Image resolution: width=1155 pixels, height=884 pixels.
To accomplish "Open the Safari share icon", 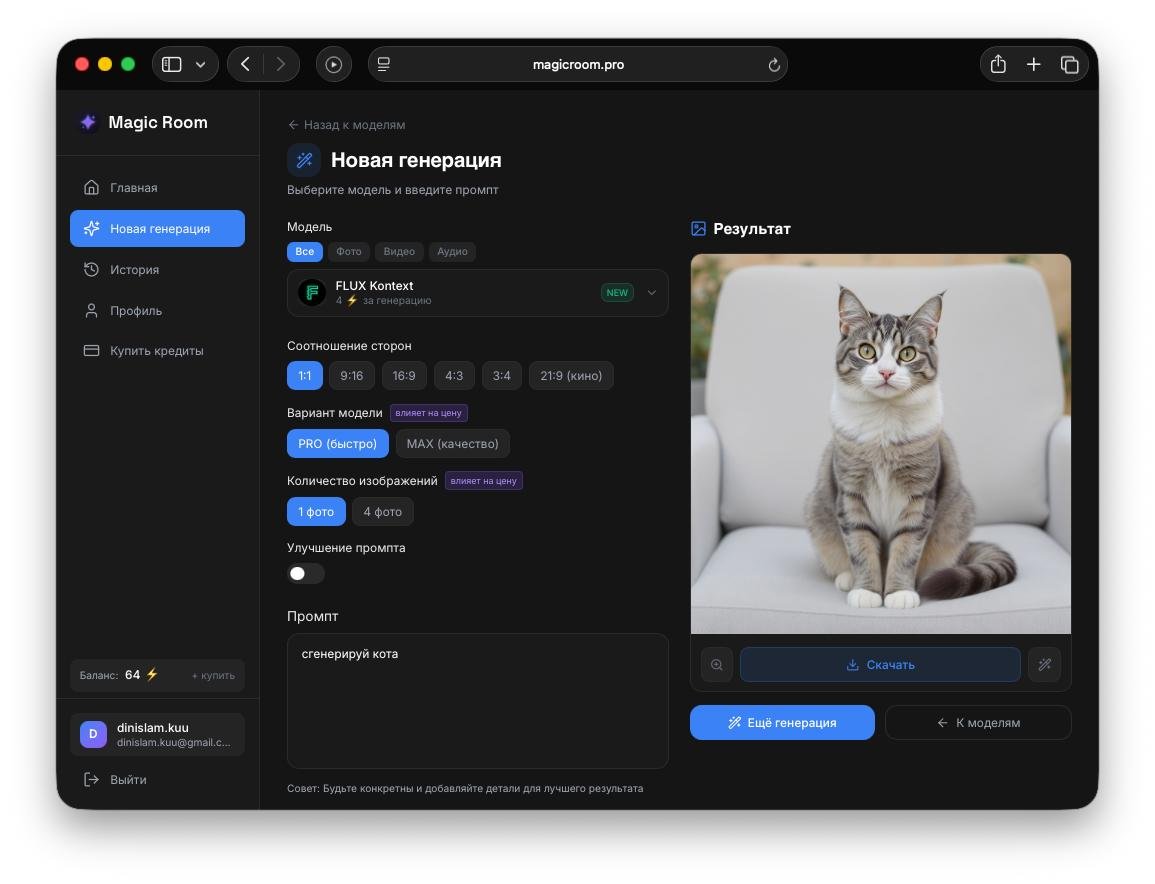I will pyautogui.click(x=998, y=64).
